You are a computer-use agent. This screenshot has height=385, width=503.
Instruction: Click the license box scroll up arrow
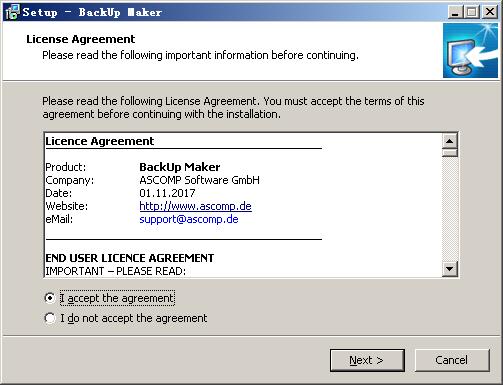tap(450, 141)
